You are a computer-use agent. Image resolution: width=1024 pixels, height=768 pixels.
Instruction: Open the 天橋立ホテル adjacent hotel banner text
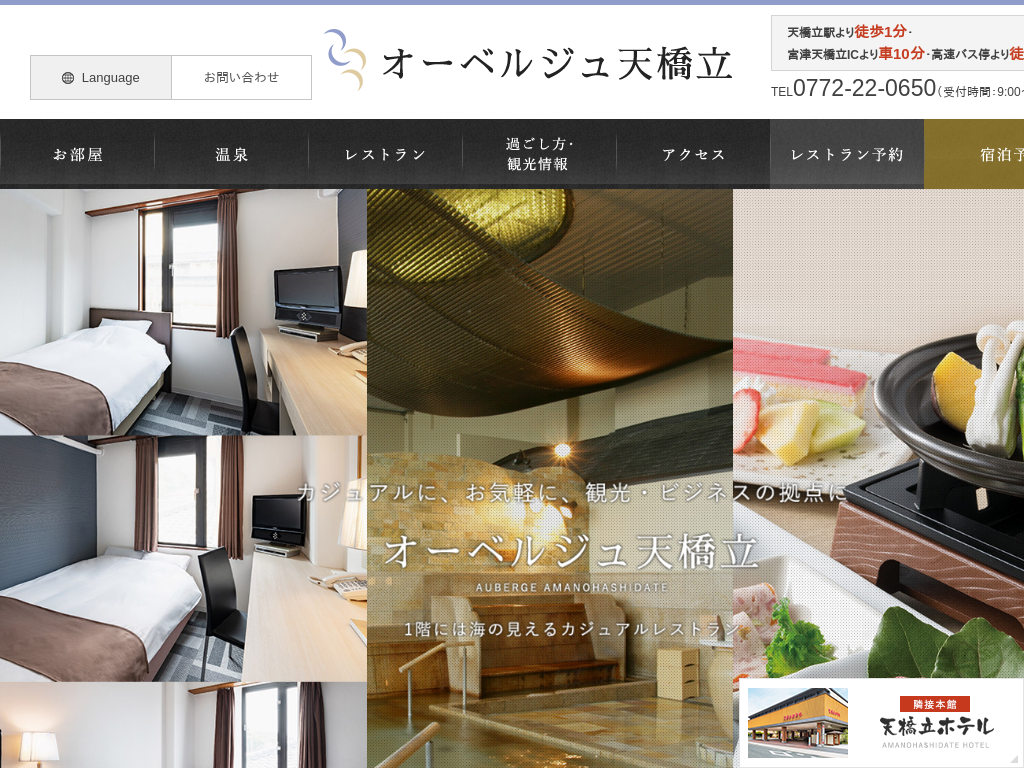pyautogui.click(x=936, y=726)
